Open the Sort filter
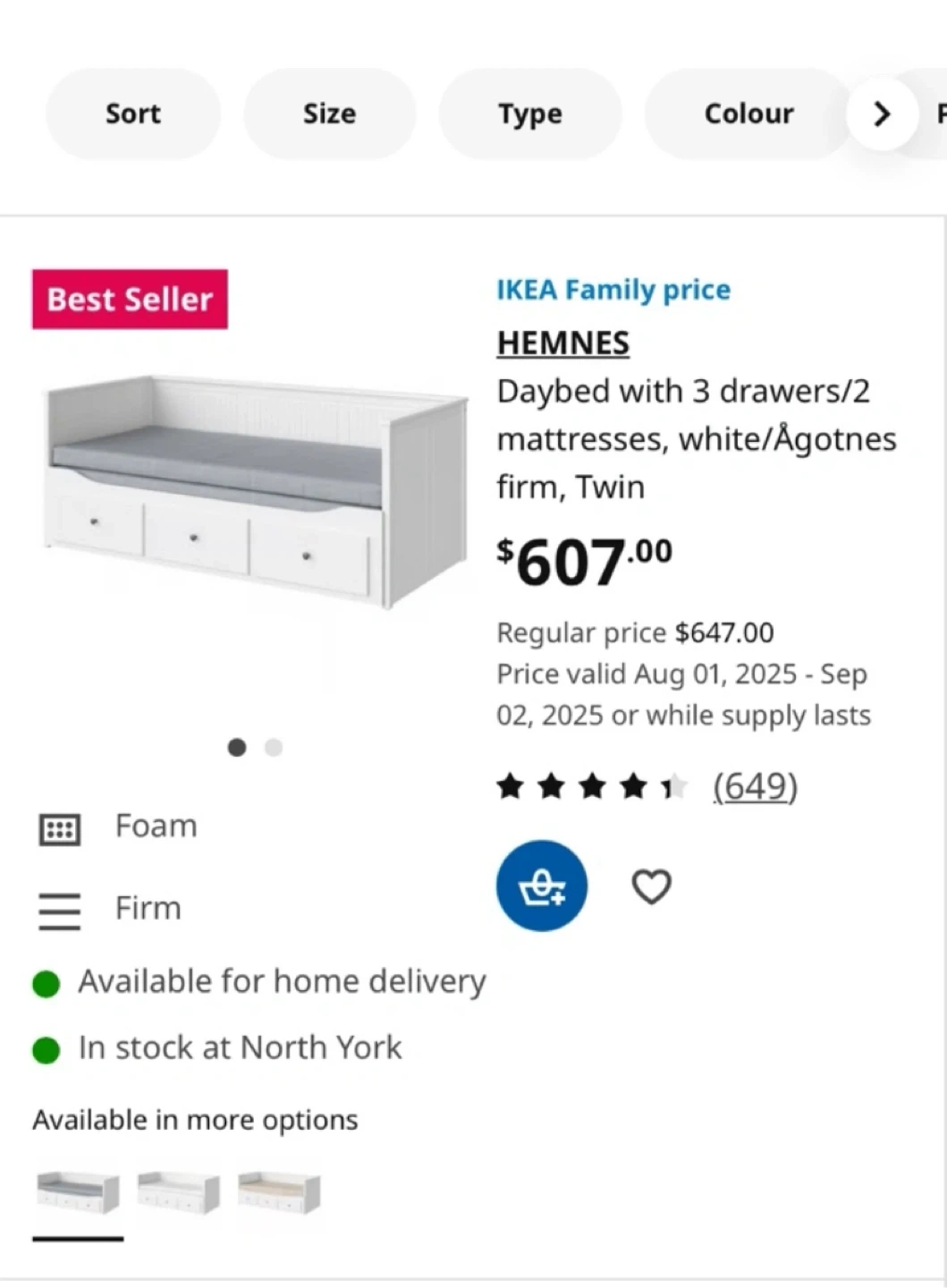 tap(133, 114)
